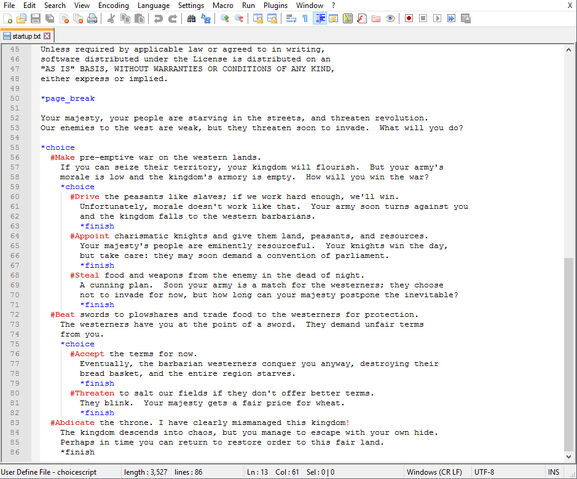Viewport: 577px width, 479px height.
Task: Click the vertical scrollbar thumb
Action: 569,354
